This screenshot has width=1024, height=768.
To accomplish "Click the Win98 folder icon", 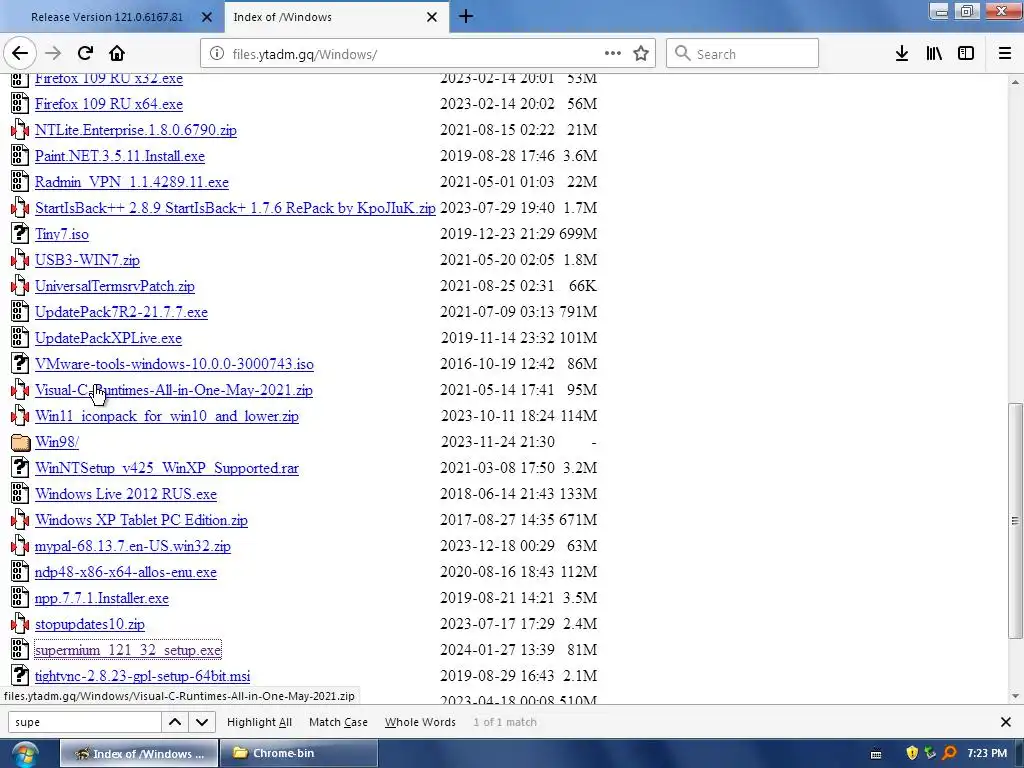I will [20, 443].
